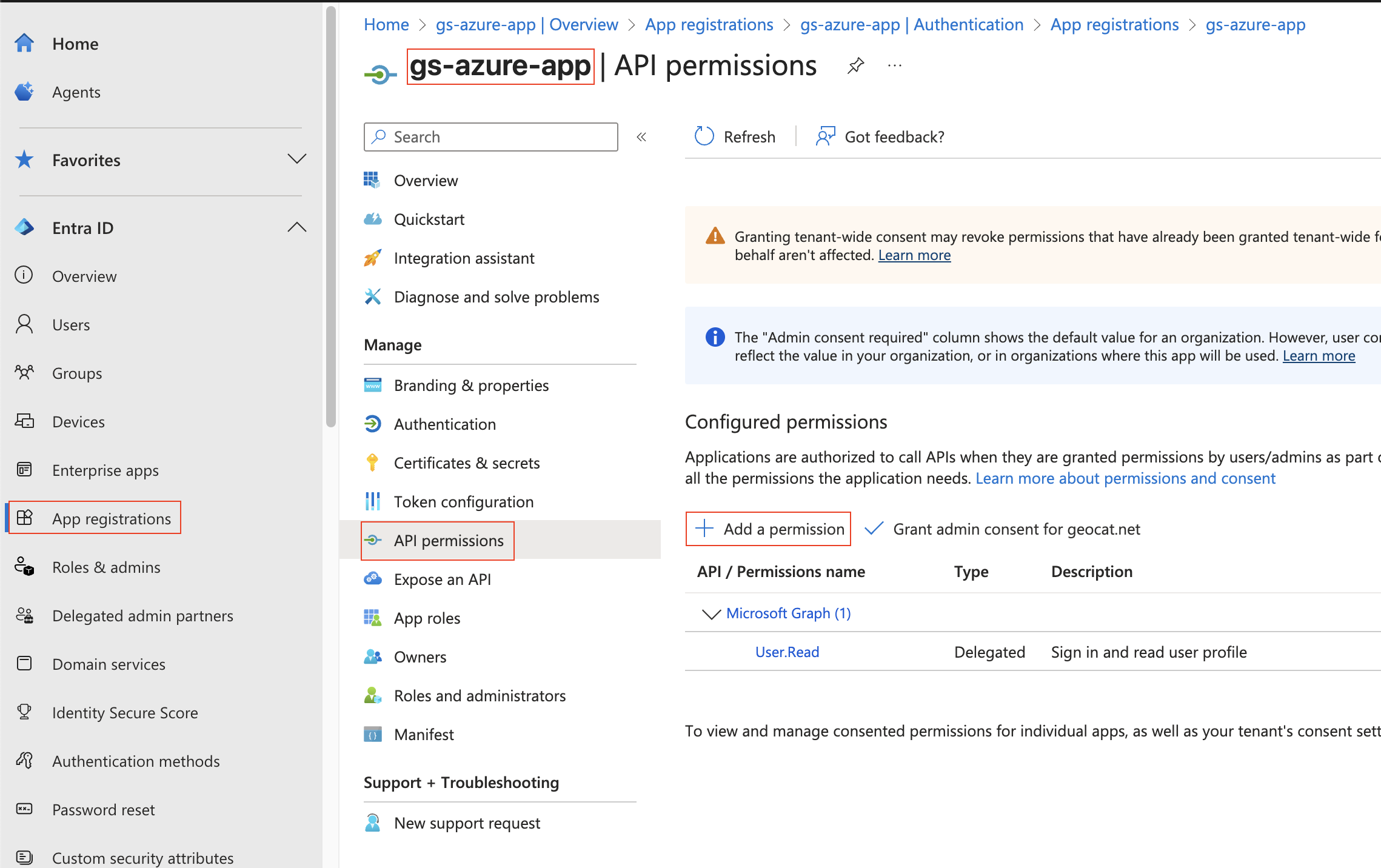
Task: Open the User.Read permission details
Action: coord(786,652)
